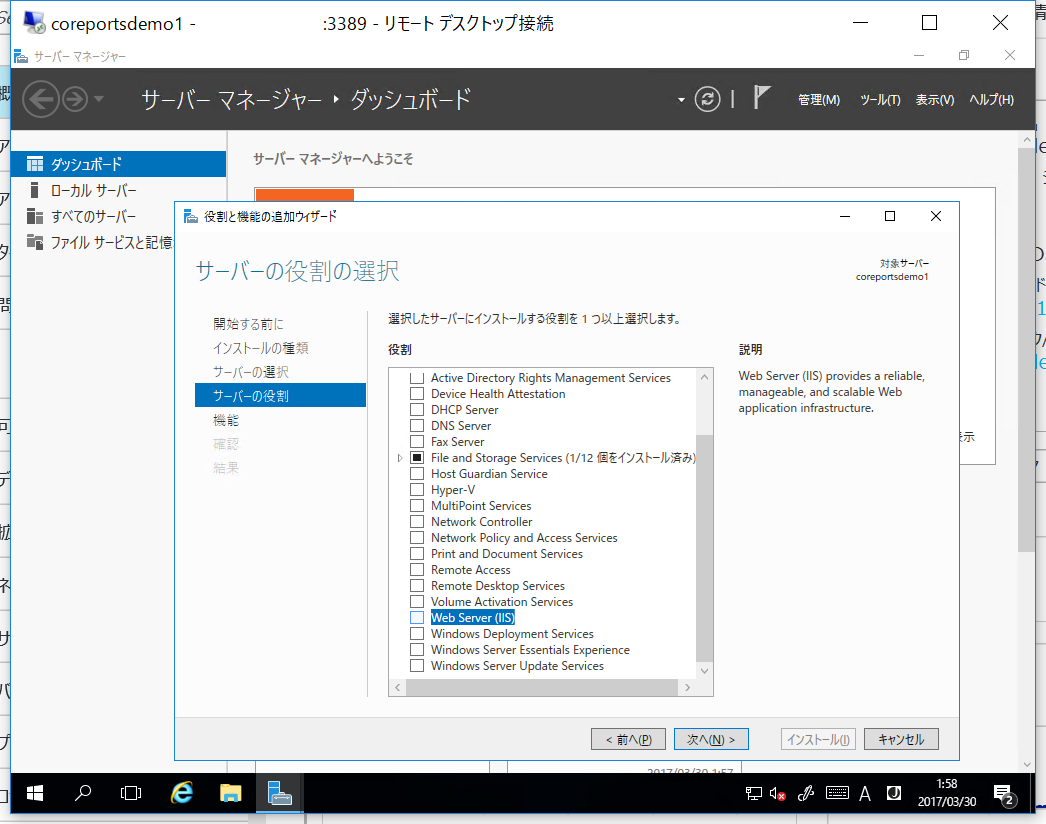The height and width of the screenshot is (824, 1046).
Task: Select the Device Health Attestation row
Action: click(x=498, y=394)
